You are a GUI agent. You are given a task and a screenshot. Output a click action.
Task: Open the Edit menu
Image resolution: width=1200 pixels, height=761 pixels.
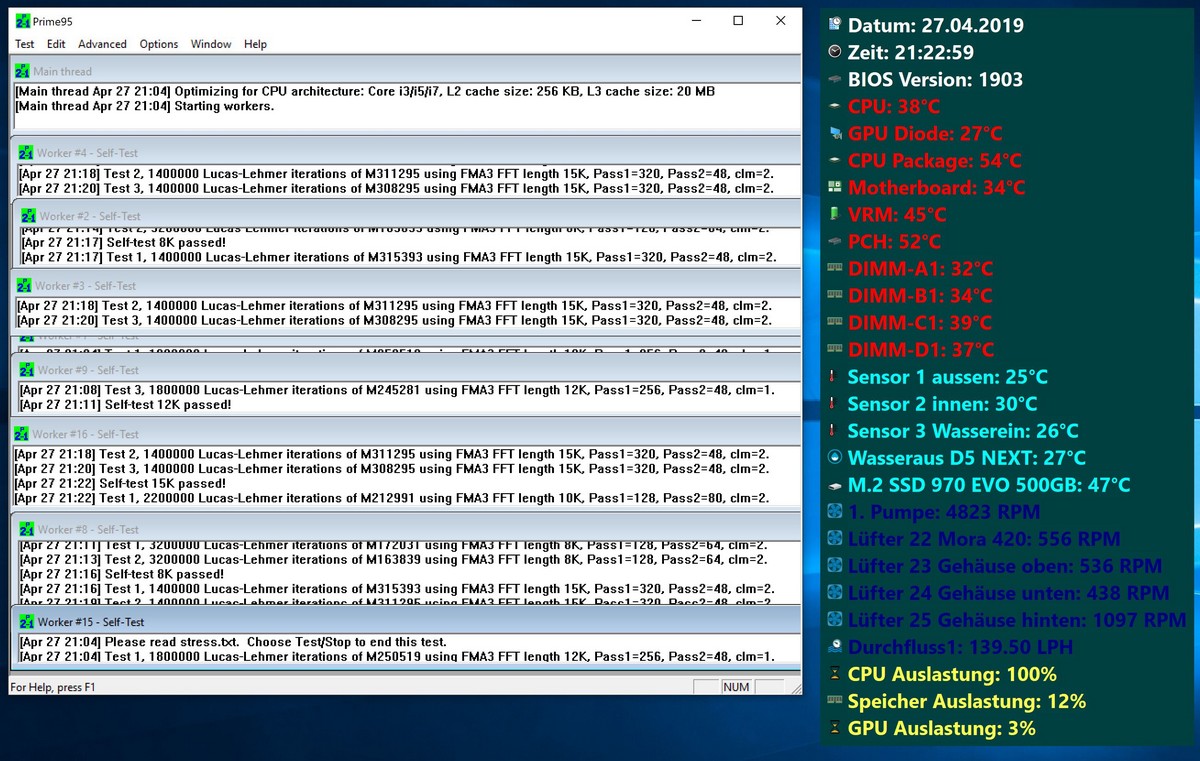[x=56, y=44]
